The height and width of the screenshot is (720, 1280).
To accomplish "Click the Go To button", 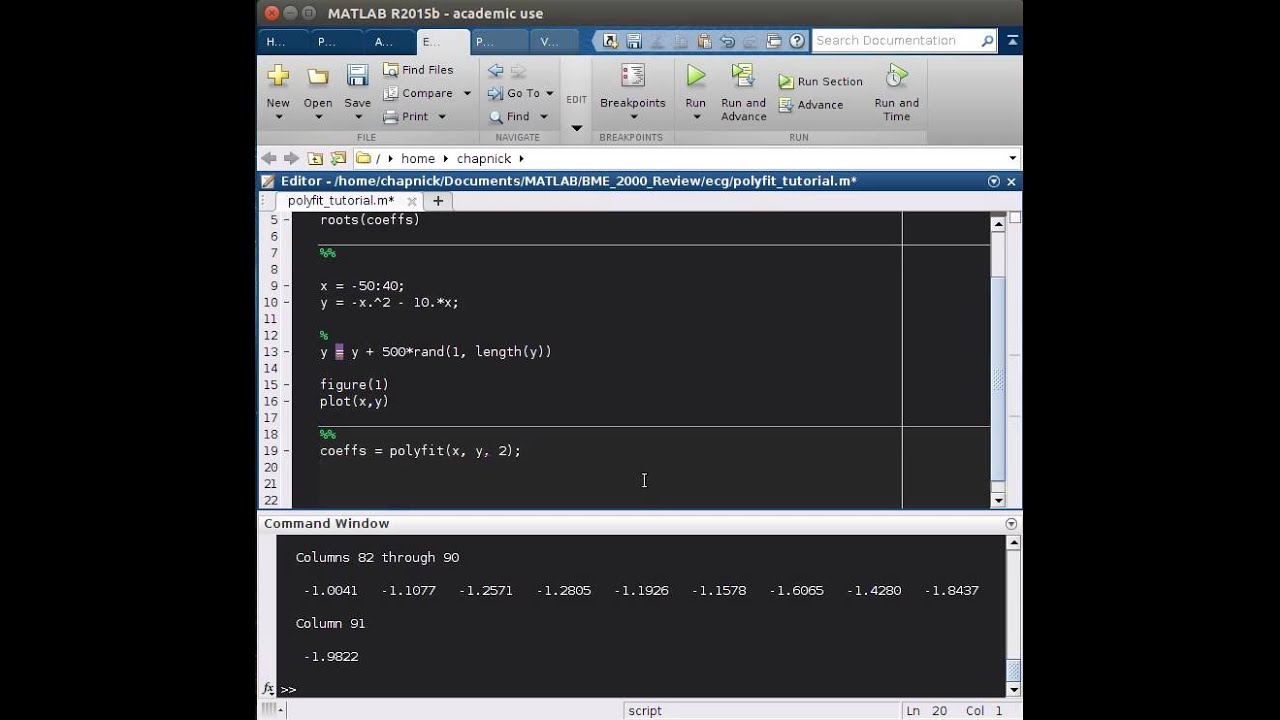I will pyautogui.click(x=514, y=93).
